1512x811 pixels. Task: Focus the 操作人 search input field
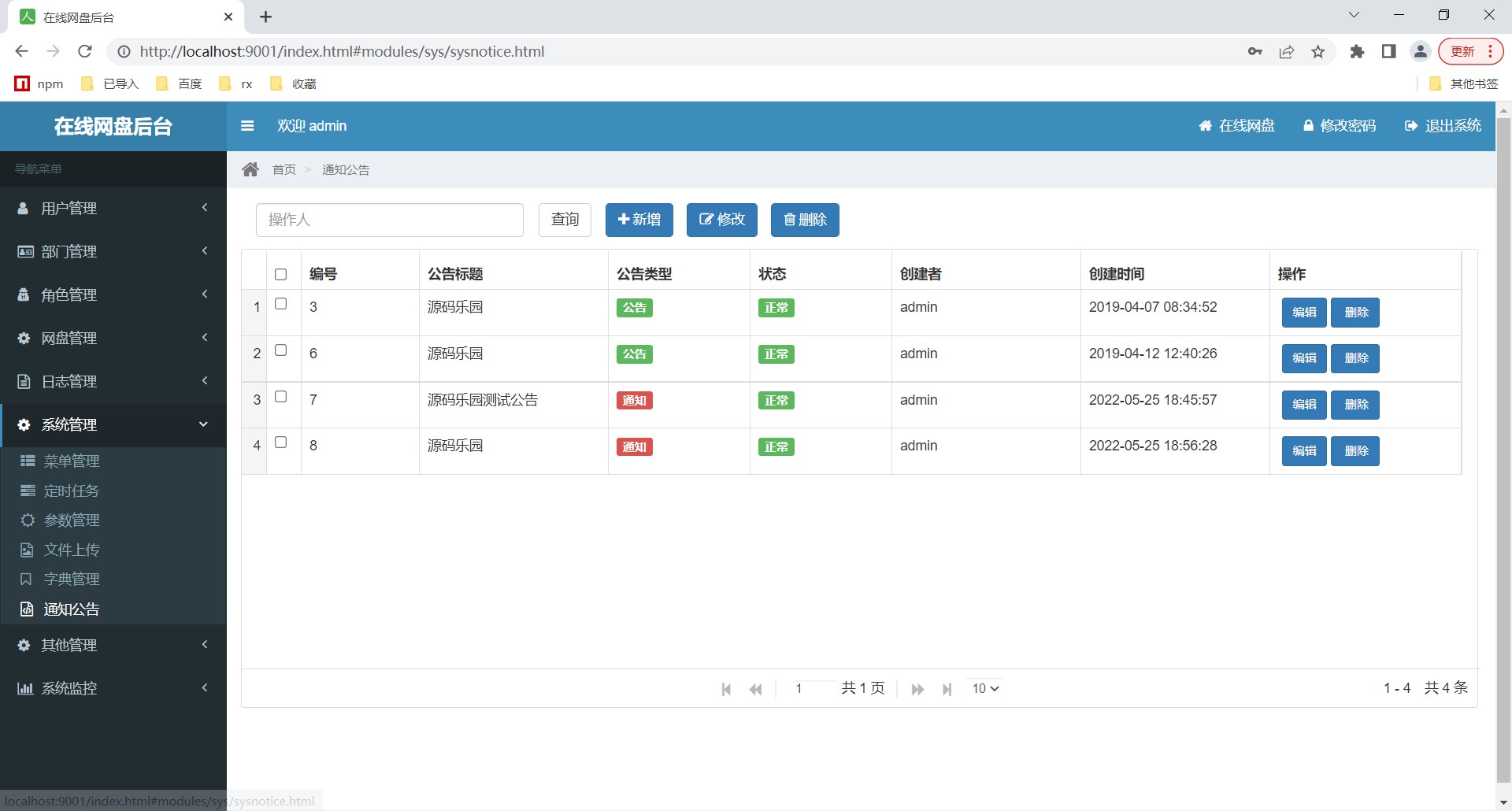click(x=390, y=220)
